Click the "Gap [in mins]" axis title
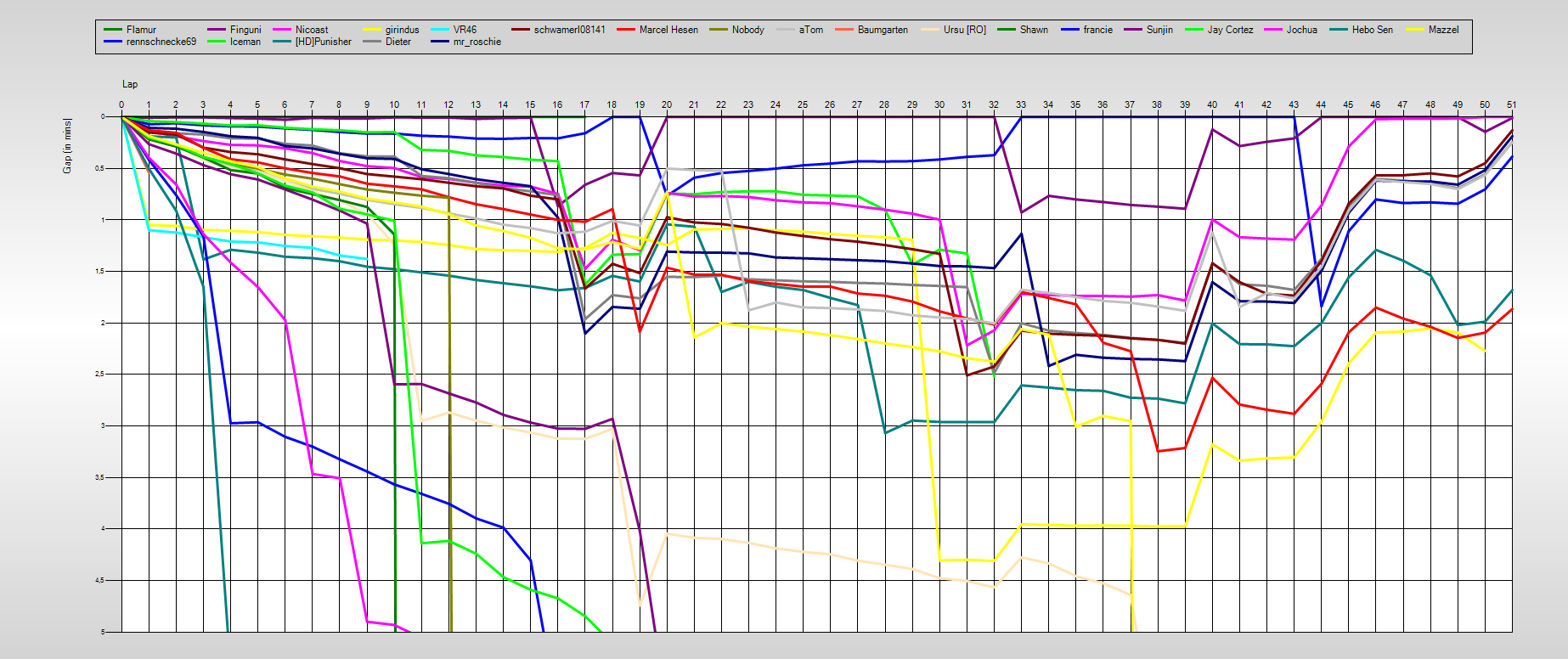The height and width of the screenshot is (659, 1568). [67, 146]
